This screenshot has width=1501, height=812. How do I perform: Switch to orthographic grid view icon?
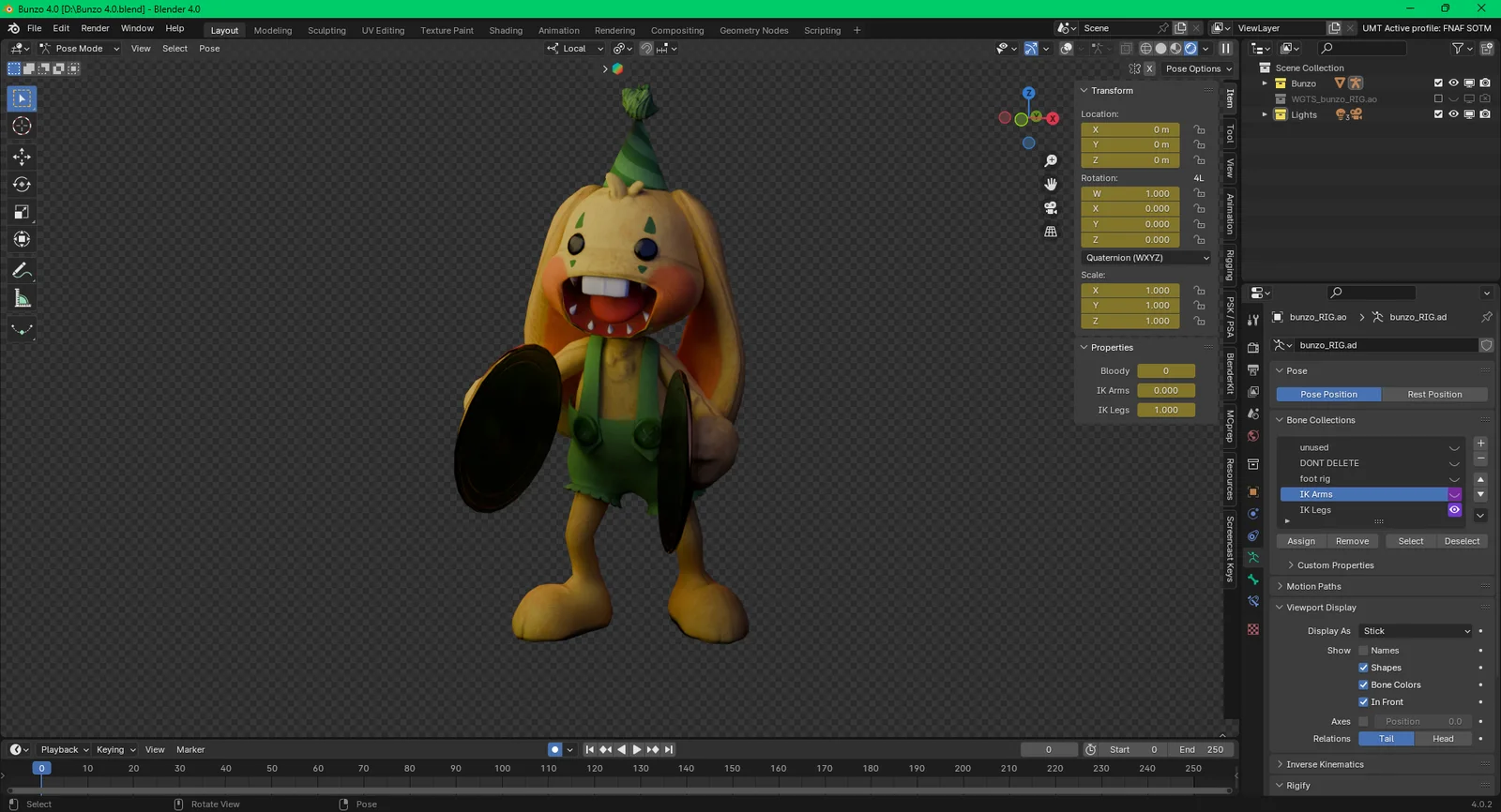[1051, 232]
